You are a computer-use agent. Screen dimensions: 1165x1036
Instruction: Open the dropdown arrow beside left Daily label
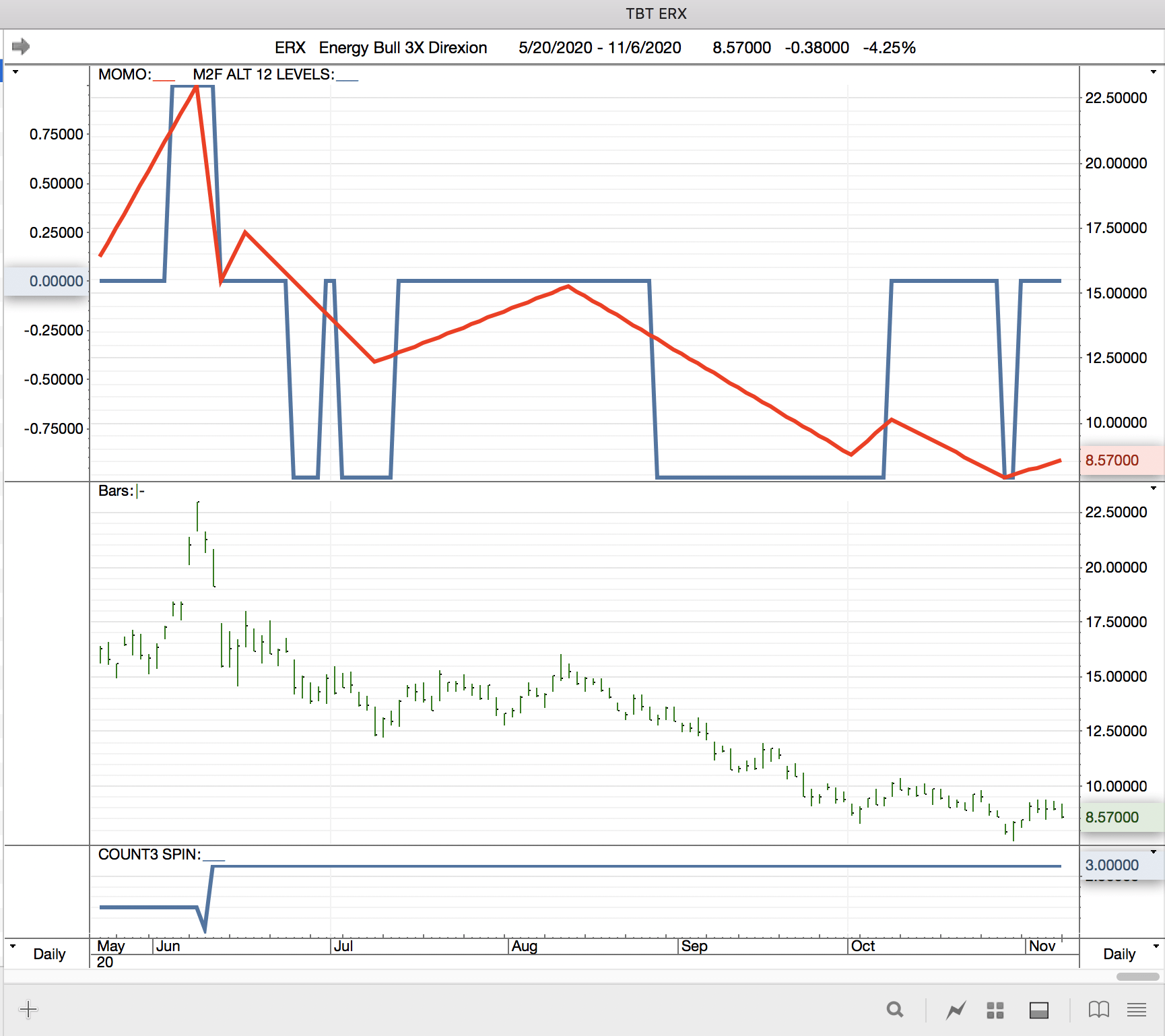(13, 946)
